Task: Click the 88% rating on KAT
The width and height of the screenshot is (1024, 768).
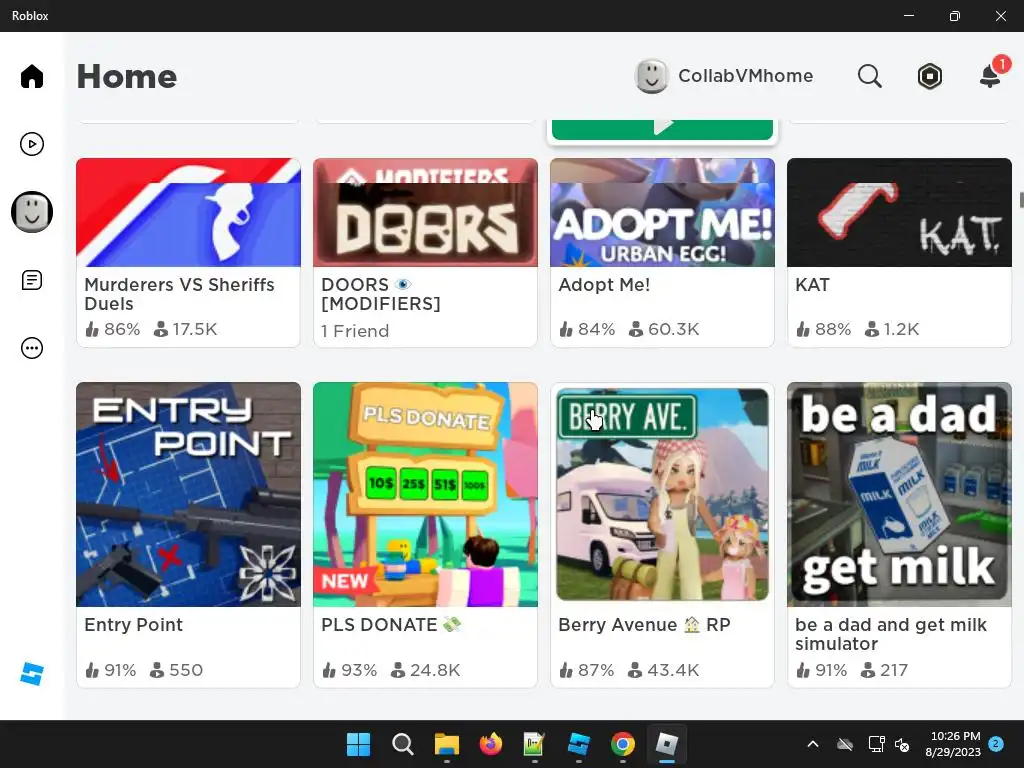Action: coord(824,329)
